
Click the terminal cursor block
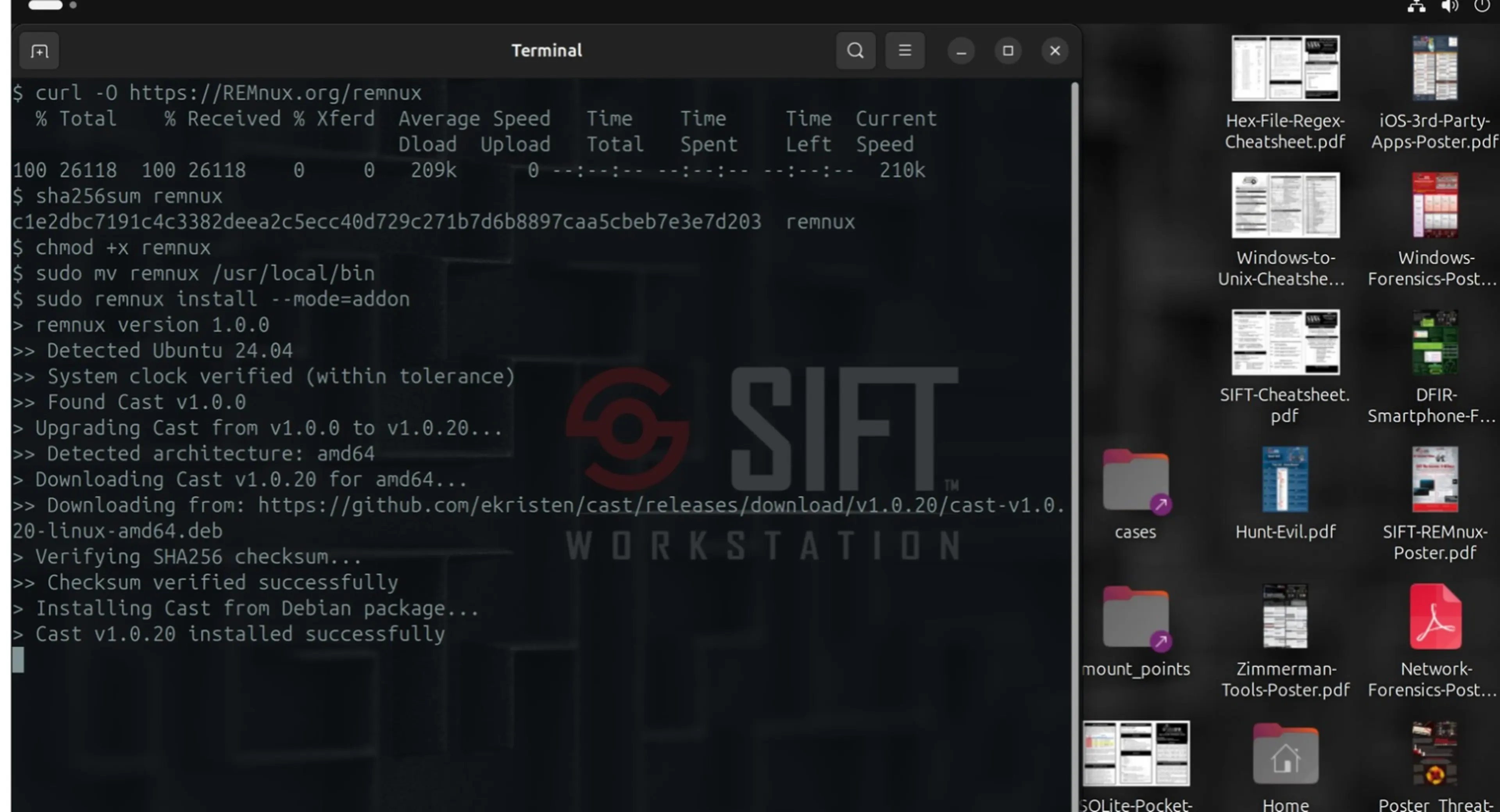point(18,659)
